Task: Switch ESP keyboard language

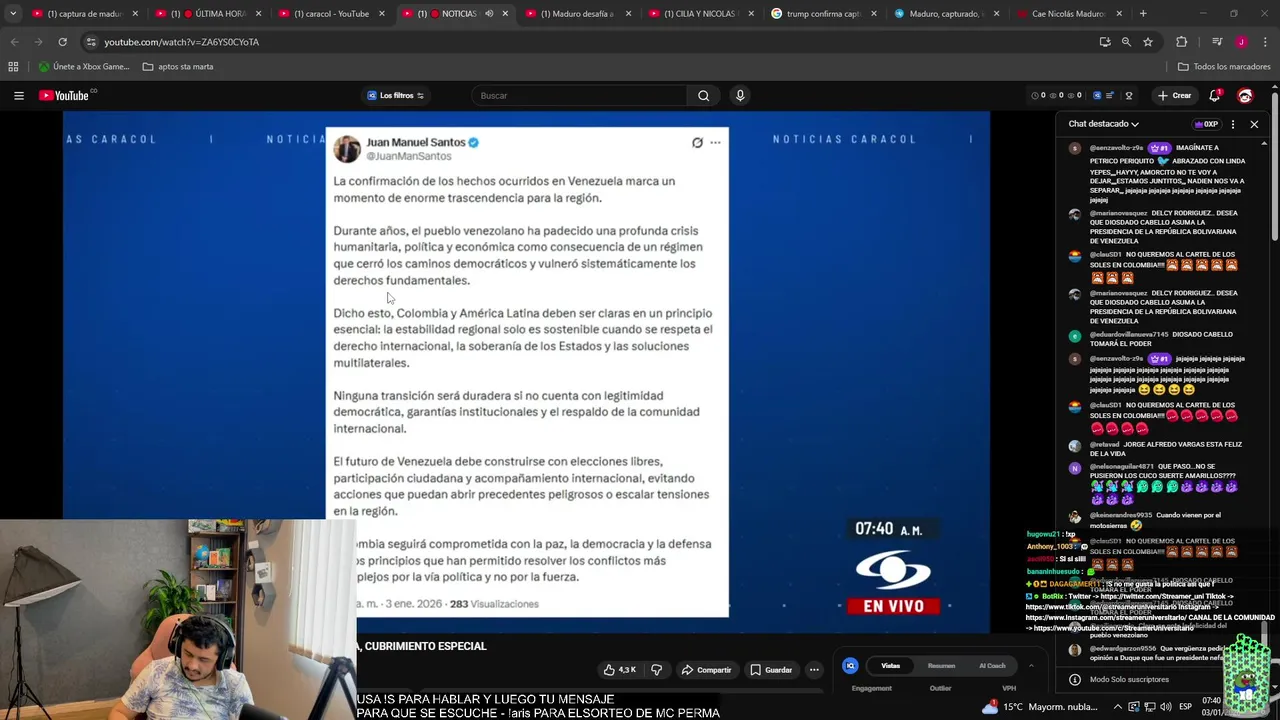Action: [x=1185, y=706]
